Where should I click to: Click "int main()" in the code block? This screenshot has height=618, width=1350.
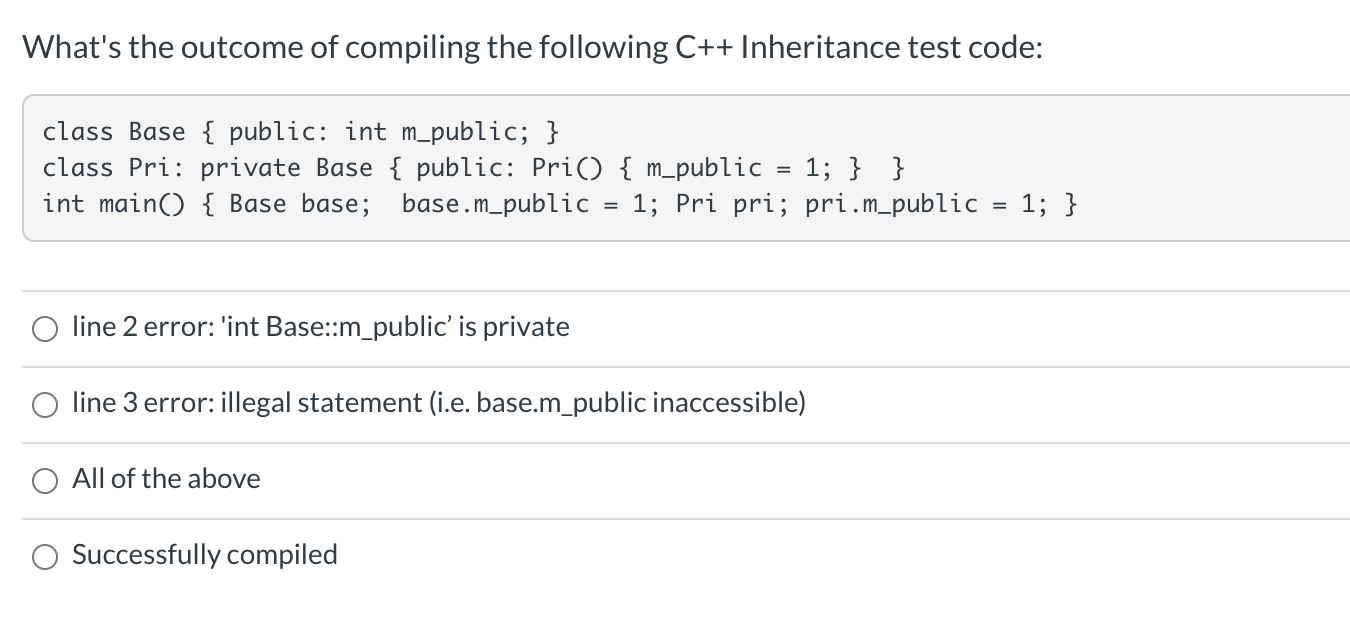pos(114,204)
